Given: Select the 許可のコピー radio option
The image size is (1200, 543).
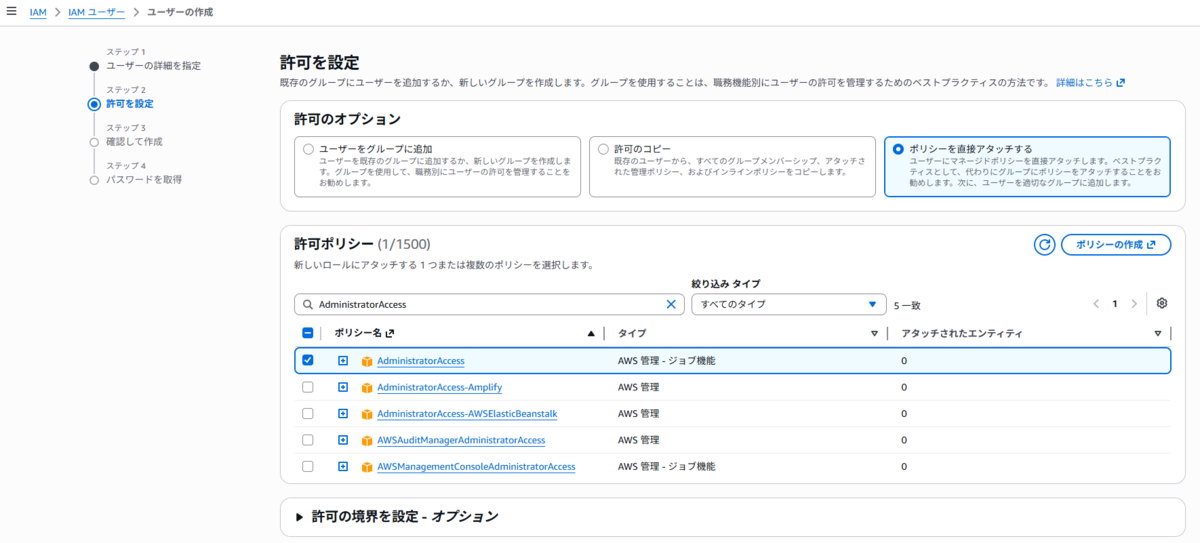Looking at the screenshot, I should [x=603, y=149].
